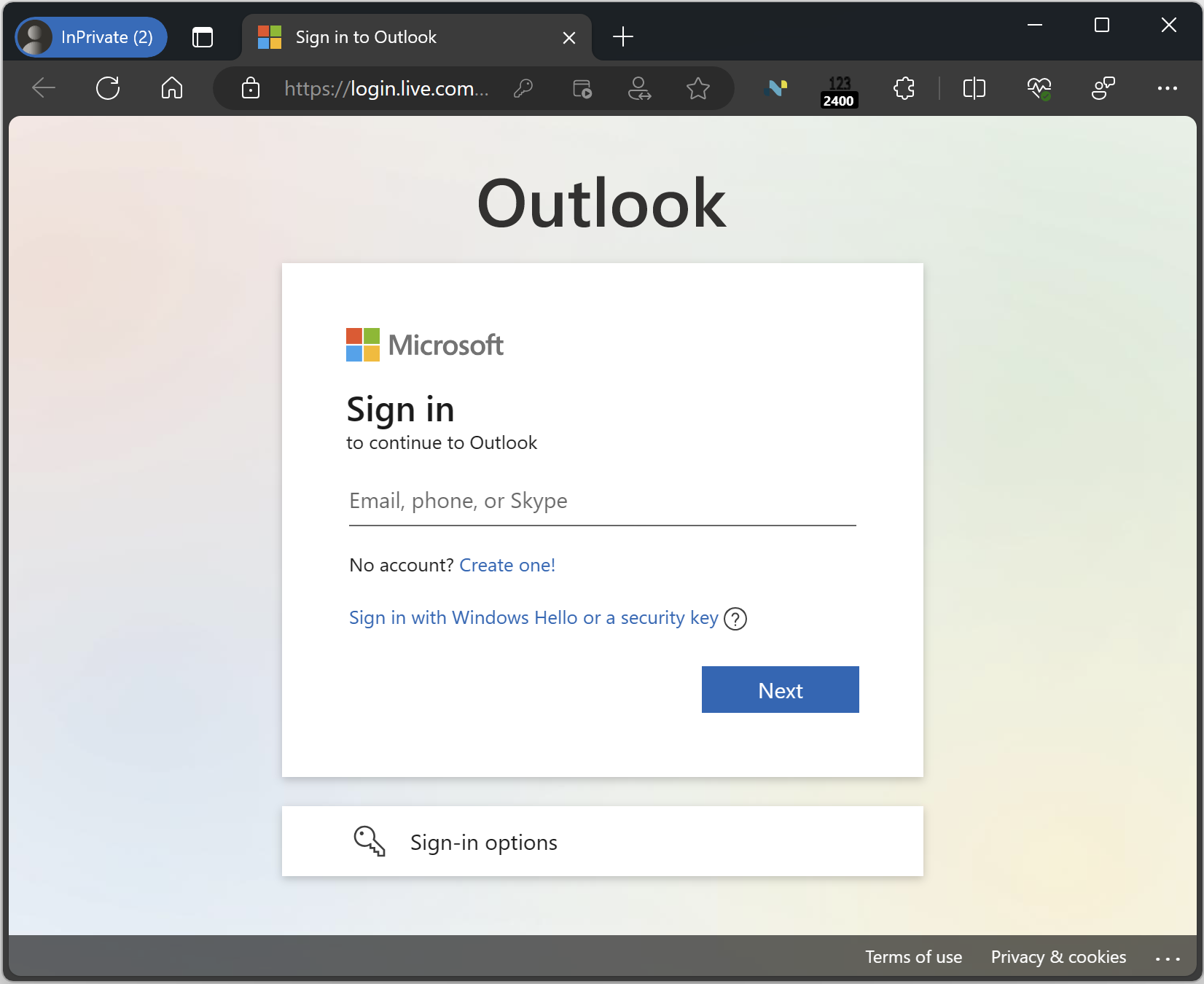Open the browser Settings and more menu
The image size is (1204, 984).
pyautogui.click(x=1168, y=88)
